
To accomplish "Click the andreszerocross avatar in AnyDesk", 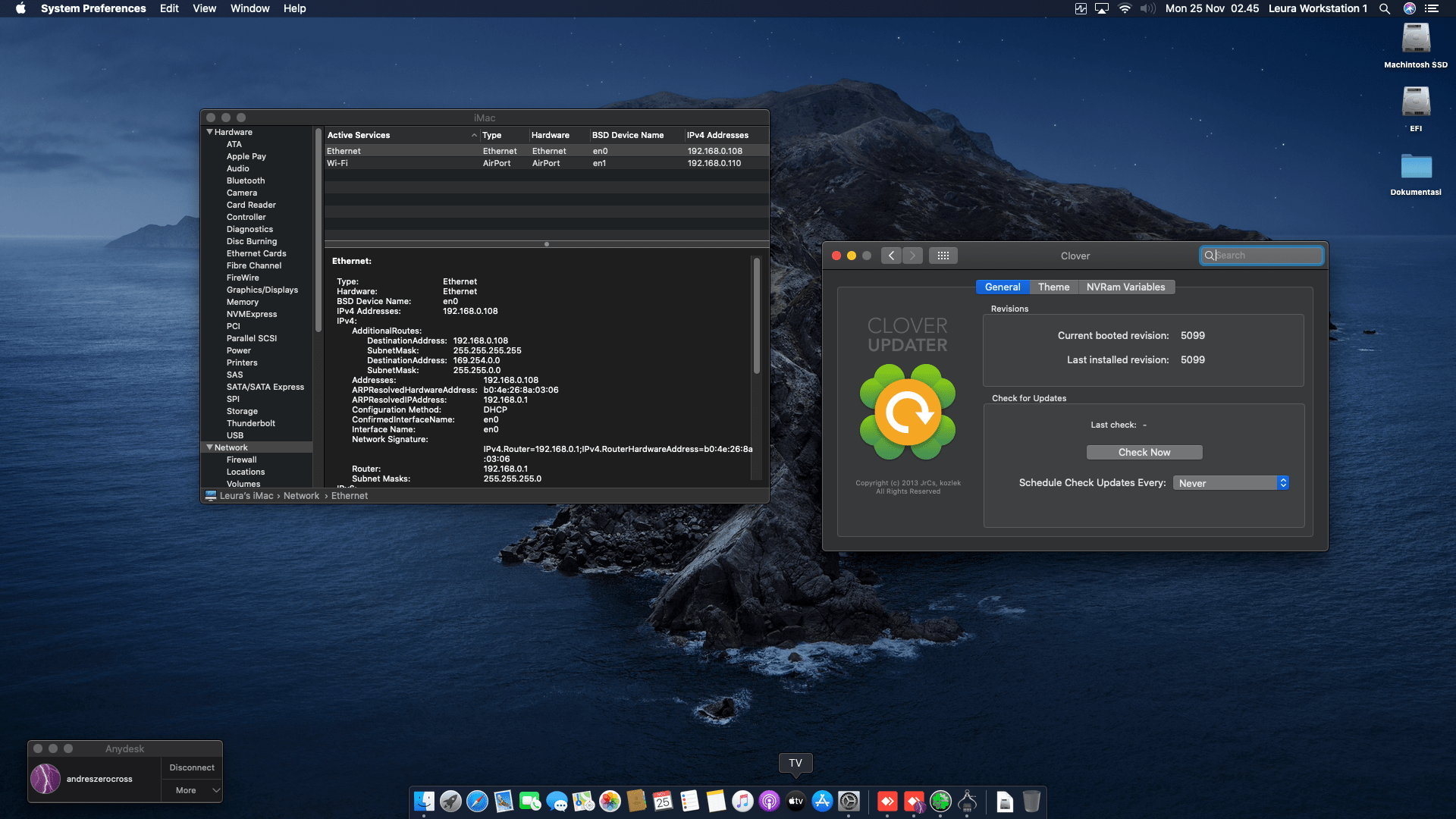I will pyautogui.click(x=45, y=779).
